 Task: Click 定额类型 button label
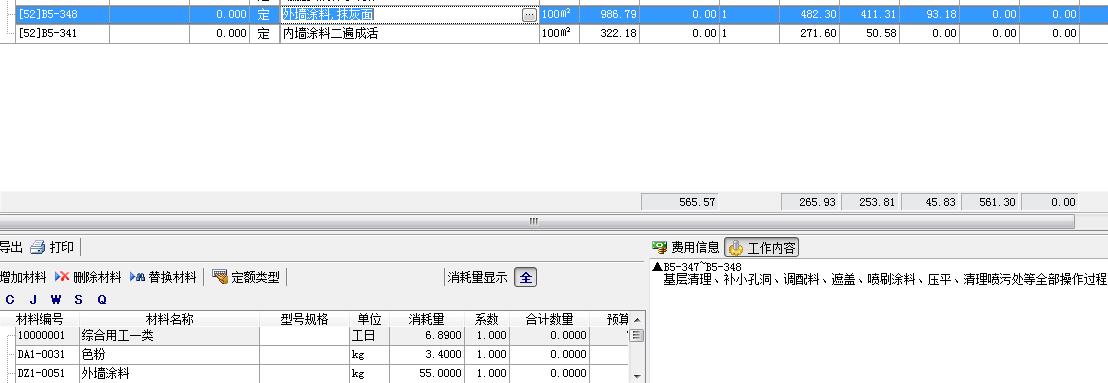pyautogui.click(x=256, y=278)
